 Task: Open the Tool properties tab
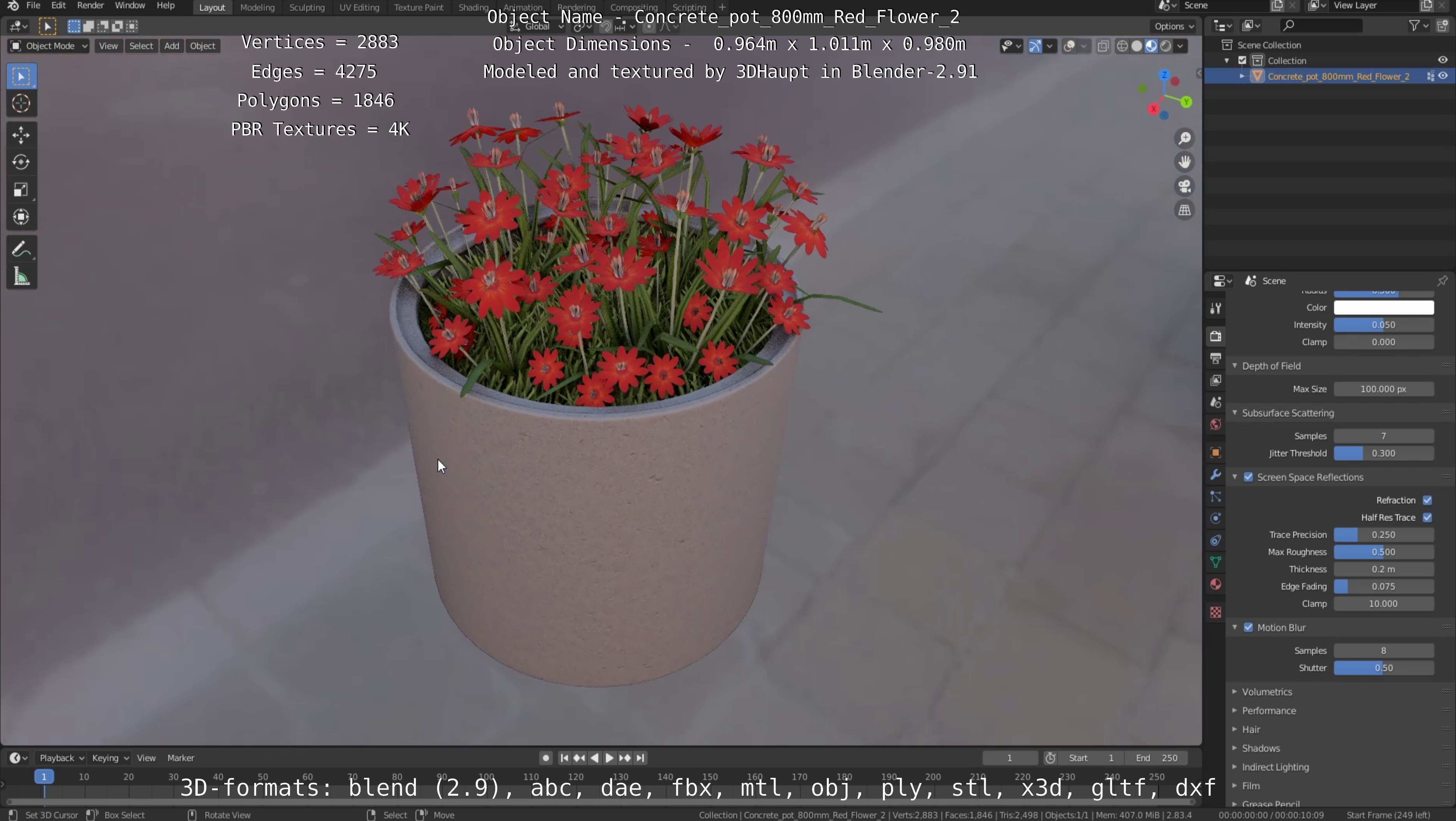click(1215, 308)
